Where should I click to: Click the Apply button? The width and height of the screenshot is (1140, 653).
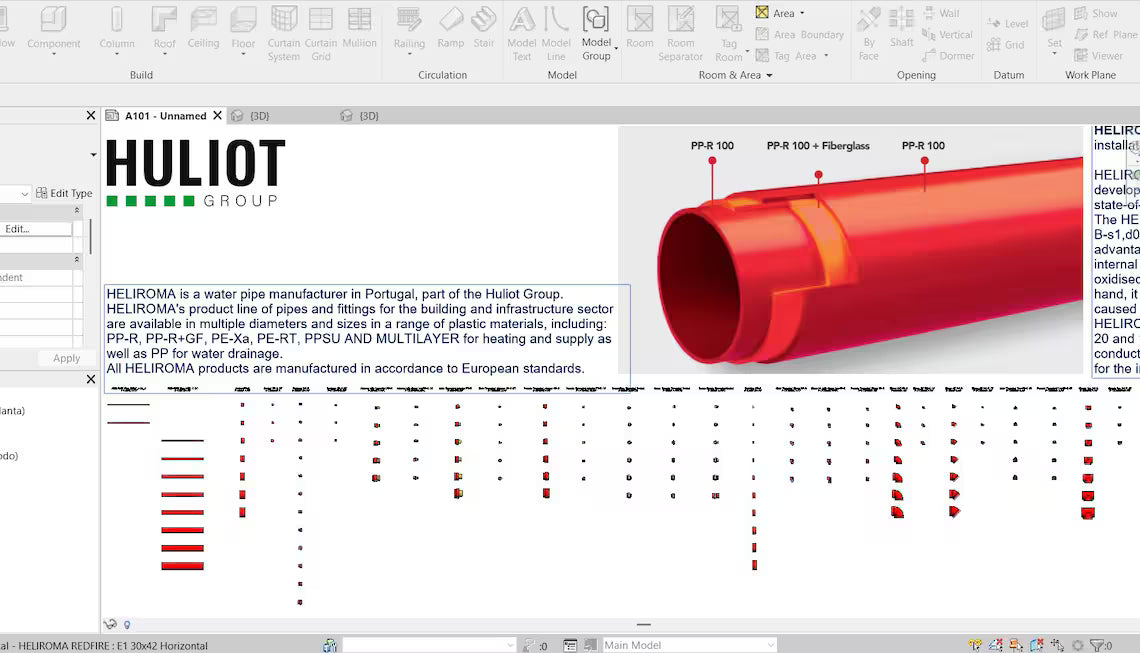(66, 358)
